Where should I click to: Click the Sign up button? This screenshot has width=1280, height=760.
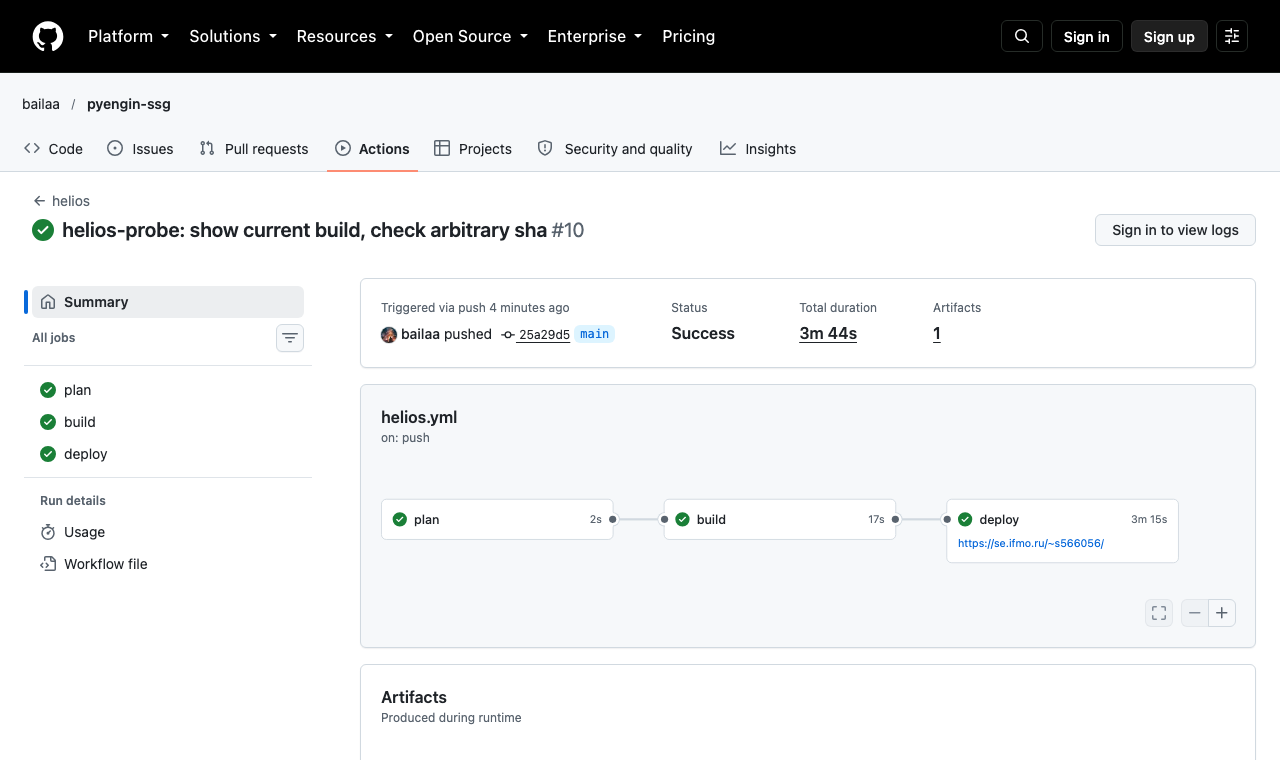1169,36
